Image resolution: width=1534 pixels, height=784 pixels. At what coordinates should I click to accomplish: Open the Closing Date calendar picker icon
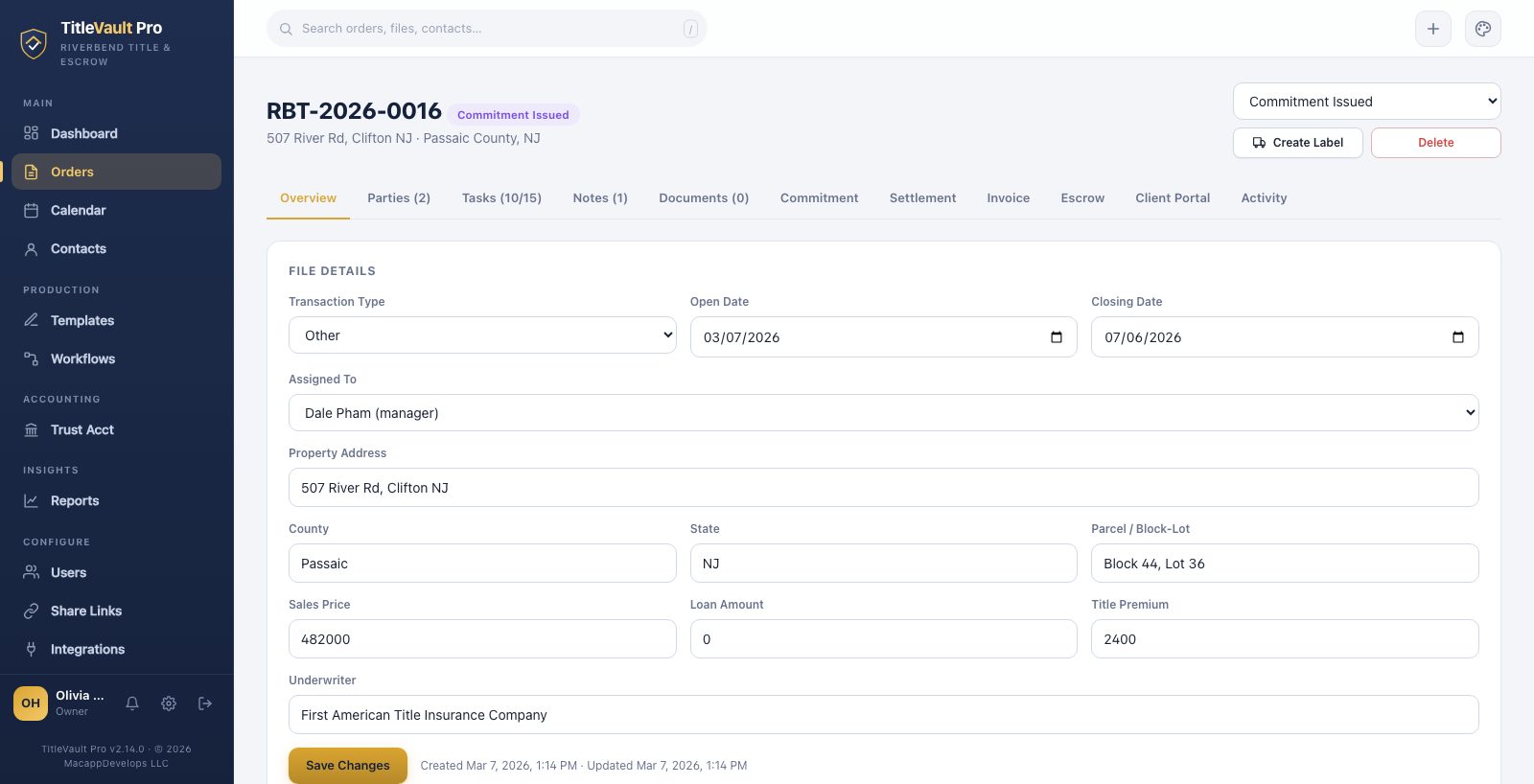point(1458,337)
